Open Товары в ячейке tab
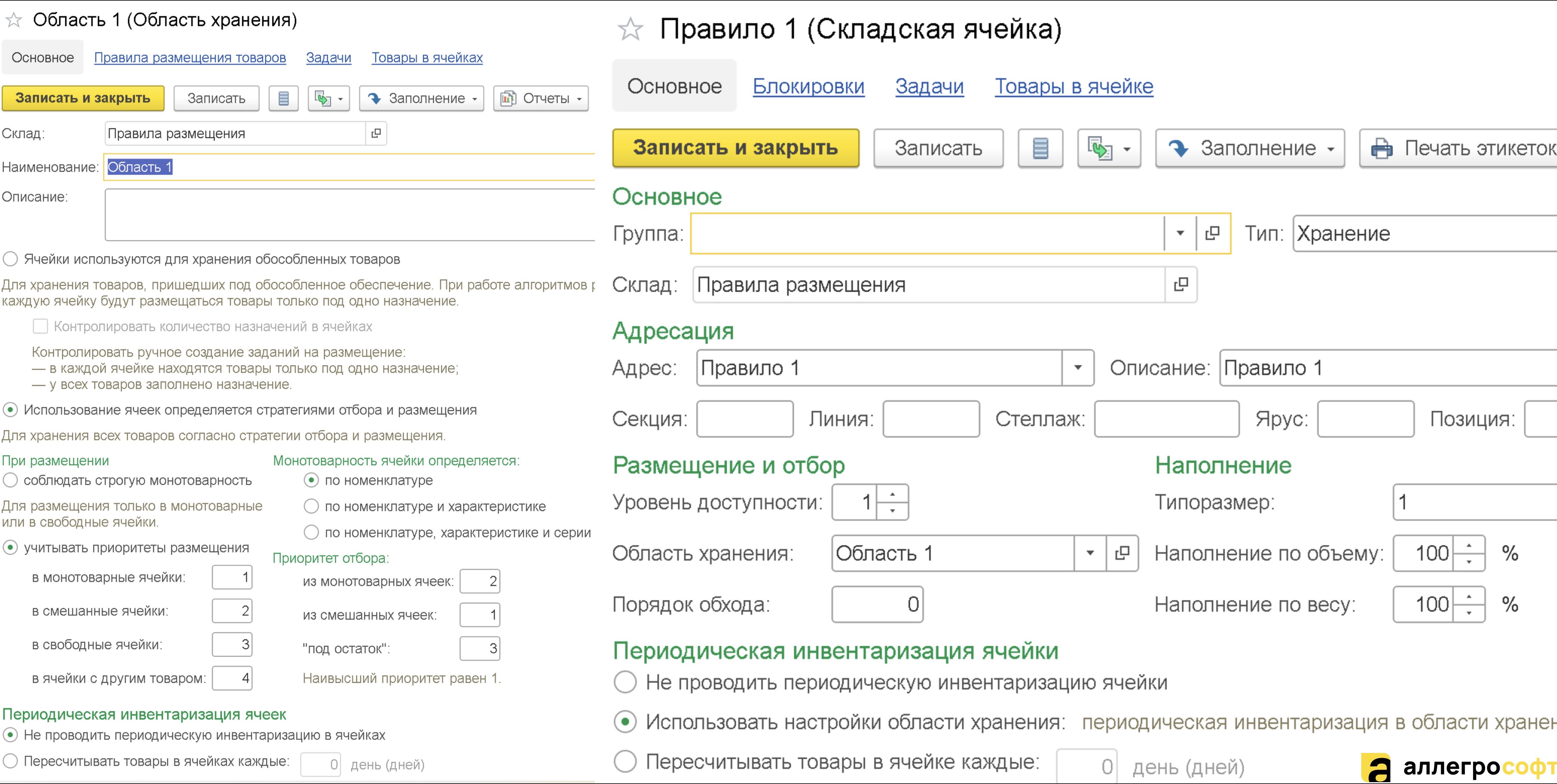This screenshot has width=1557, height=784. [x=1074, y=86]
